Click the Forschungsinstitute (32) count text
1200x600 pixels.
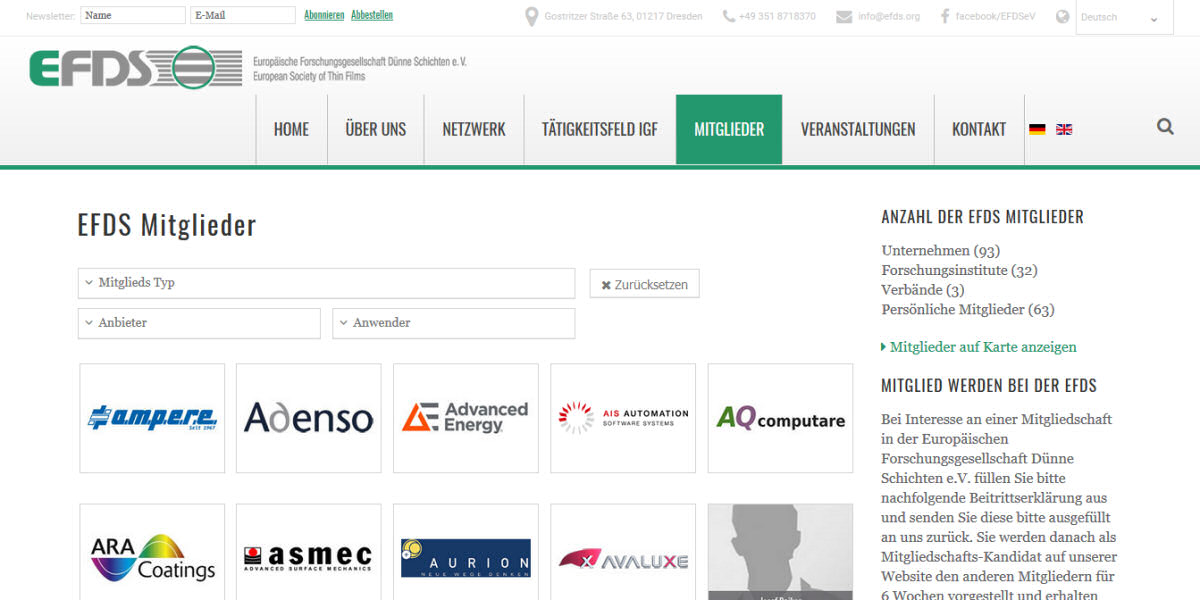(x=959, y=270)
